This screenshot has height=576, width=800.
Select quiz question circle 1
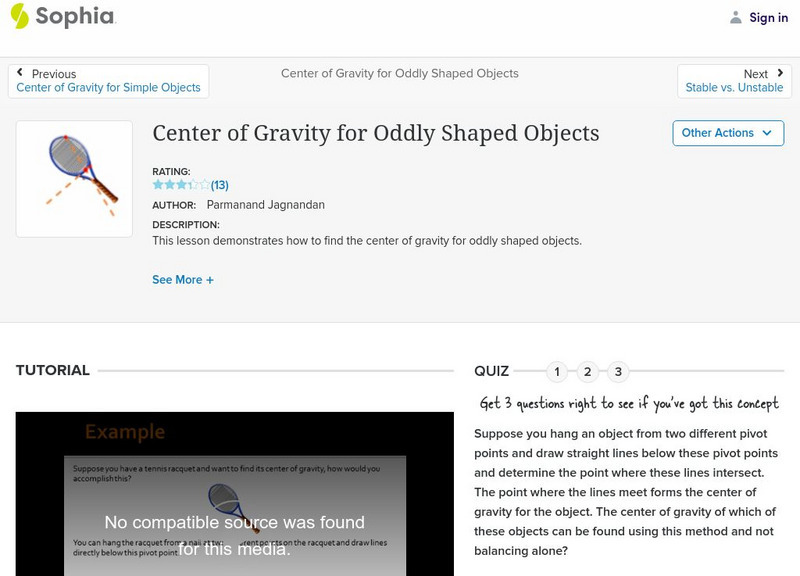tap(558, 371)
